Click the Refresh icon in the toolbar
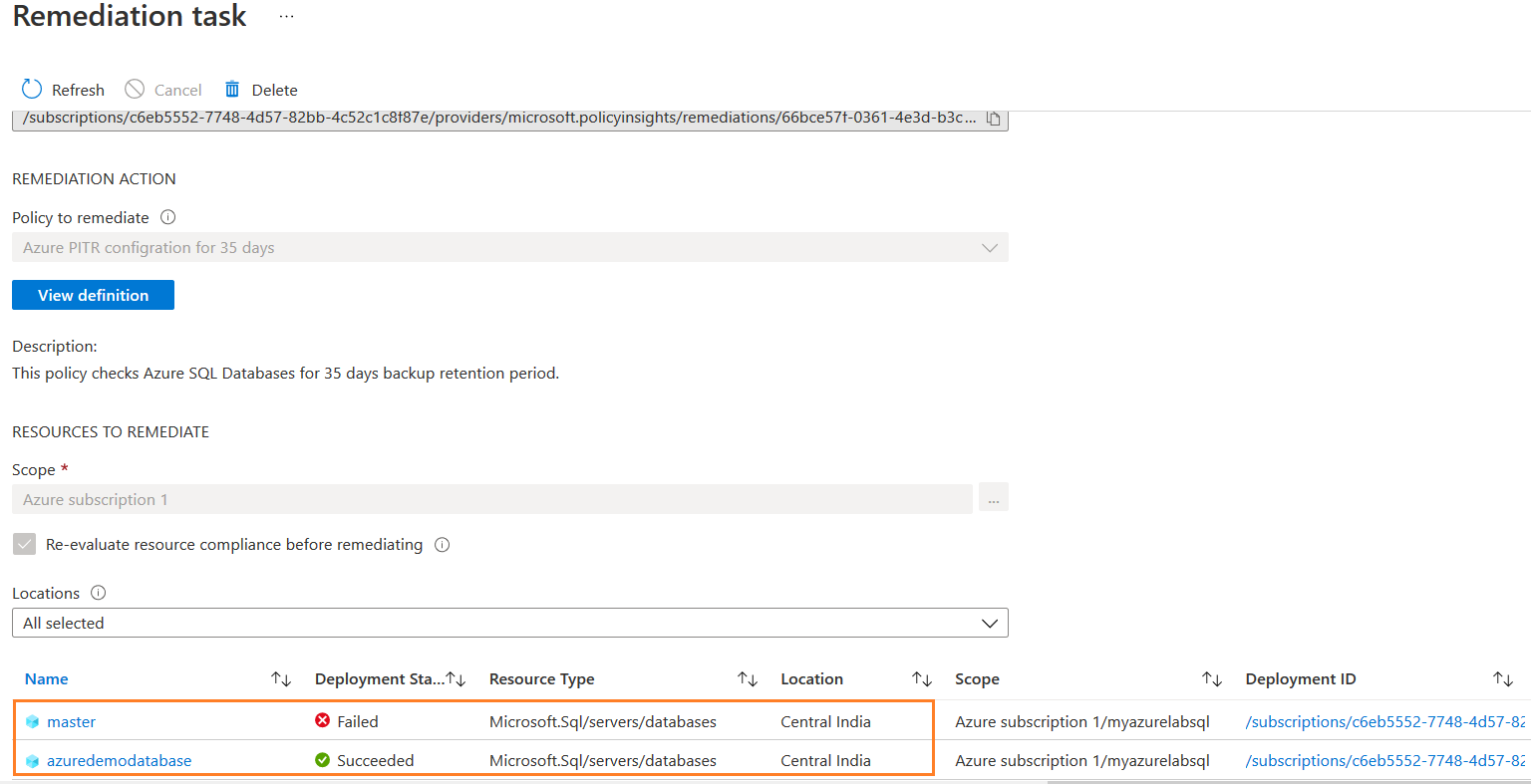Viewport: 1531px width, 784px height. click(x=32, y=90)
